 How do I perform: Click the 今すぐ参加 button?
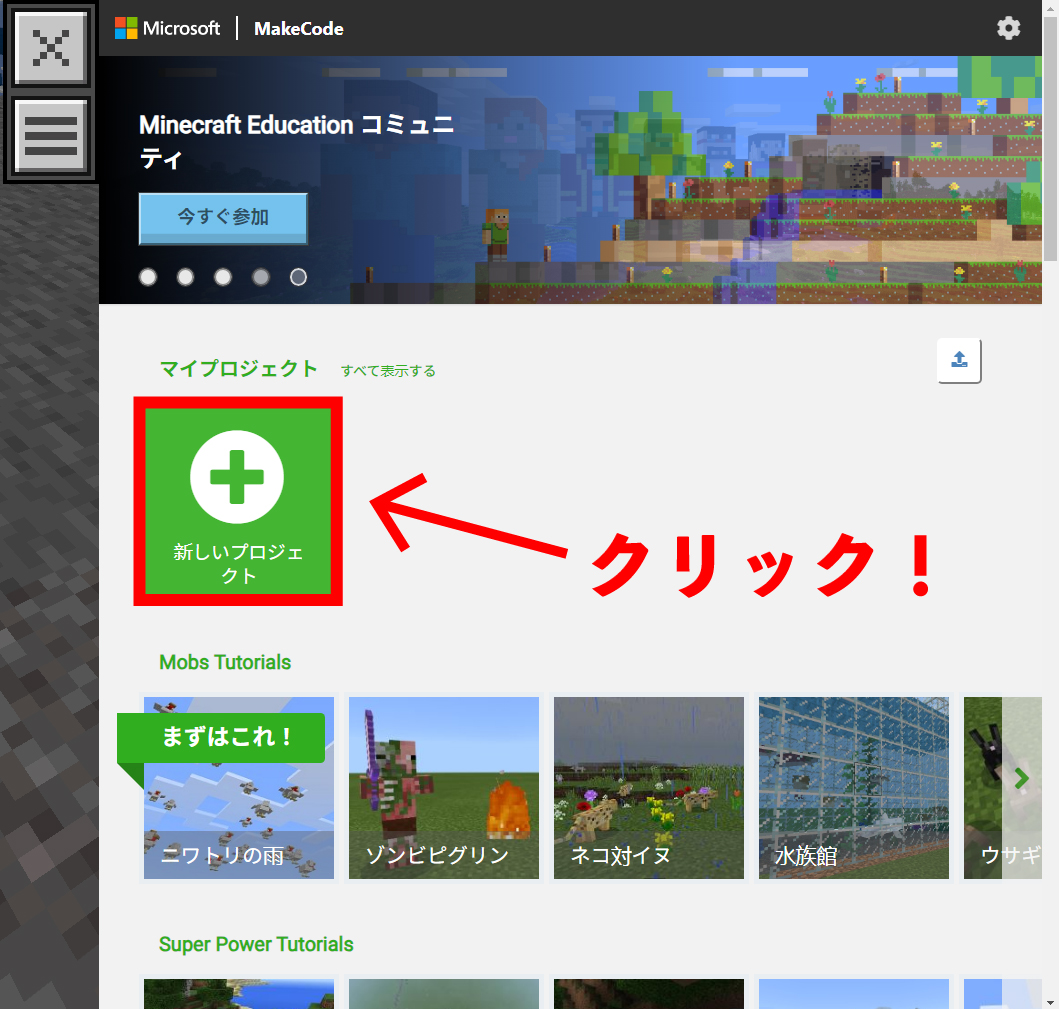click(223, 218)
